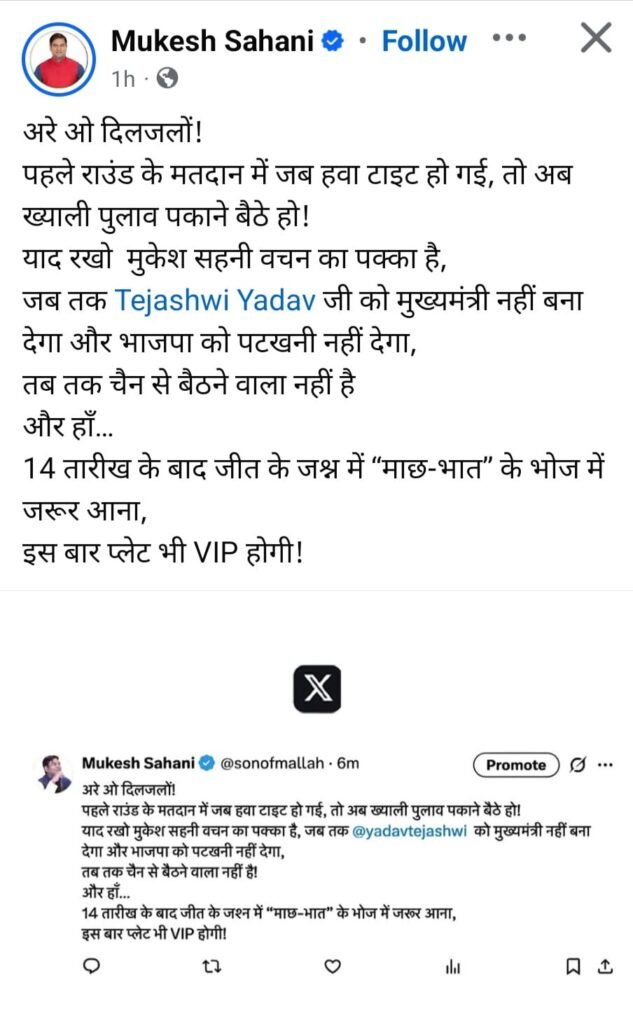Open the three-dot post options menu
This screenshot has height=1024, width=633.
[x=509, y=38]
